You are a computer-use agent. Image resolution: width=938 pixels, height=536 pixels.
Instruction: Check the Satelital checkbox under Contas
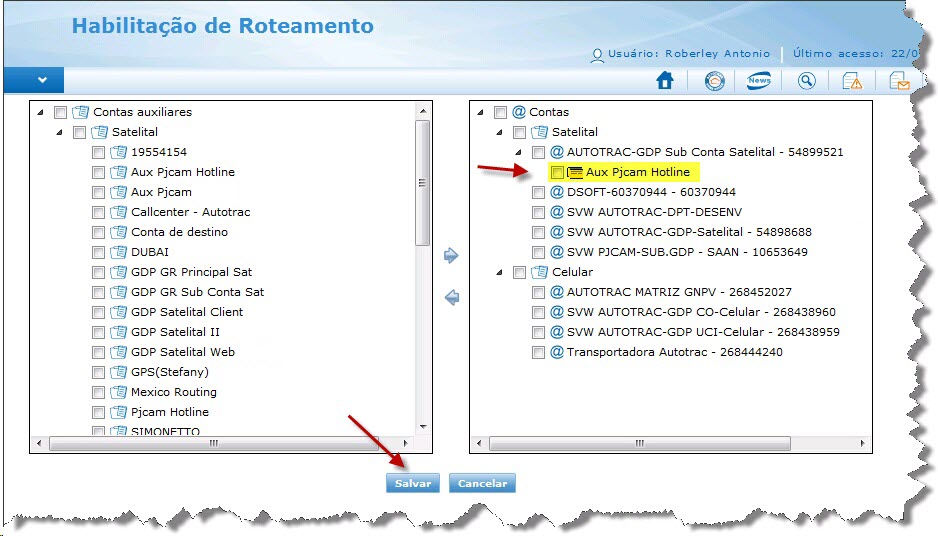coord(519,132)
